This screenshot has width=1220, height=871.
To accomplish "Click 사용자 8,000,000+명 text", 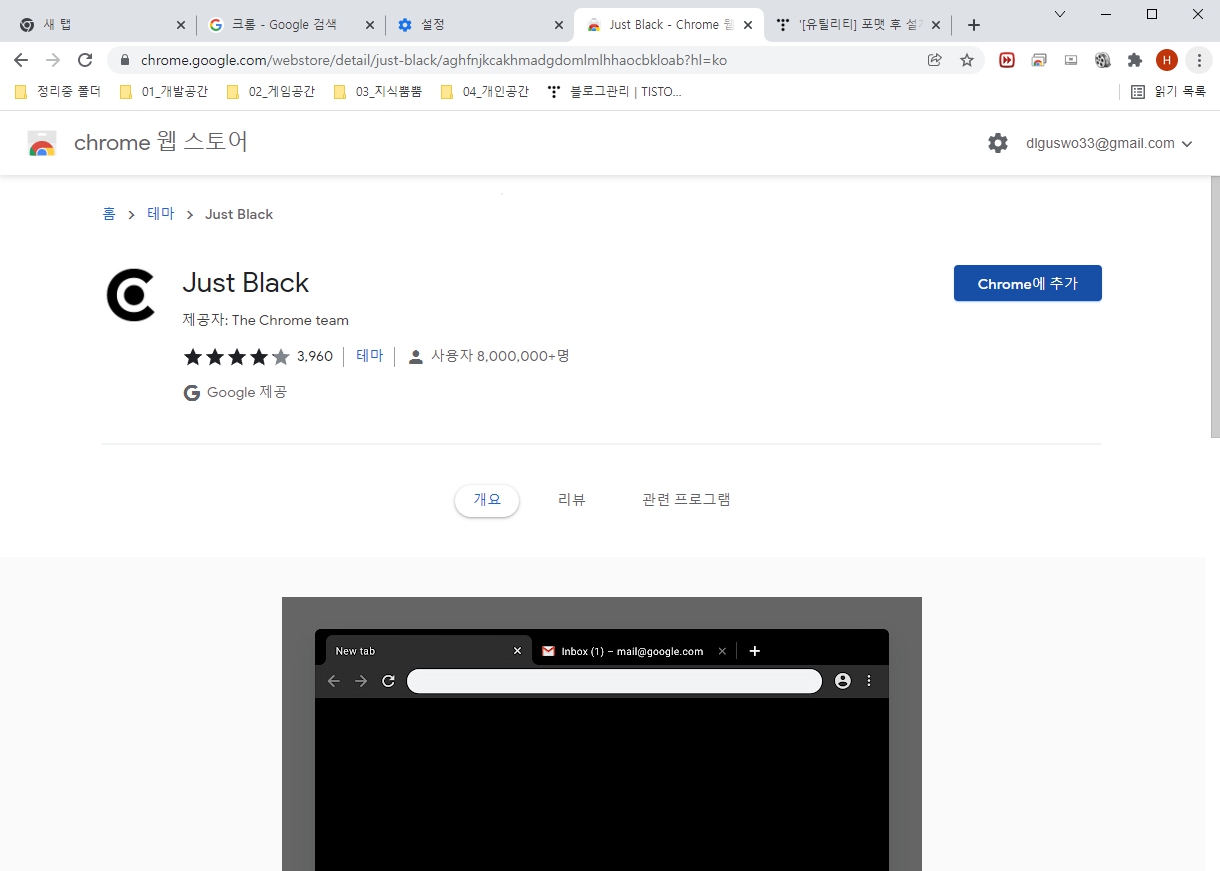I will 500,356.
